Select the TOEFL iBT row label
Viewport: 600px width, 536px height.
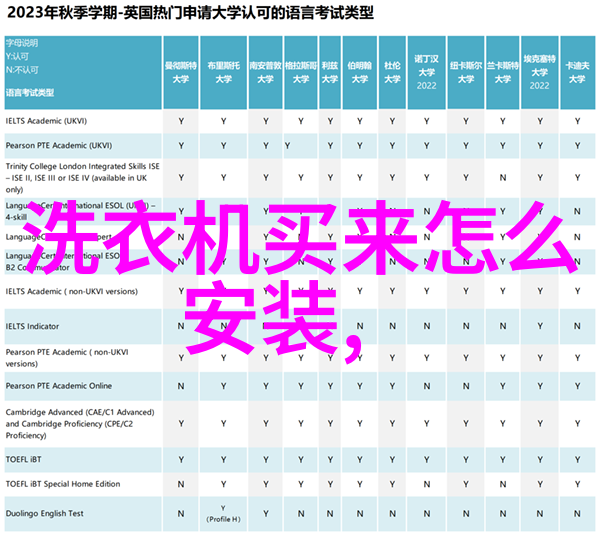tap(23, 459)
